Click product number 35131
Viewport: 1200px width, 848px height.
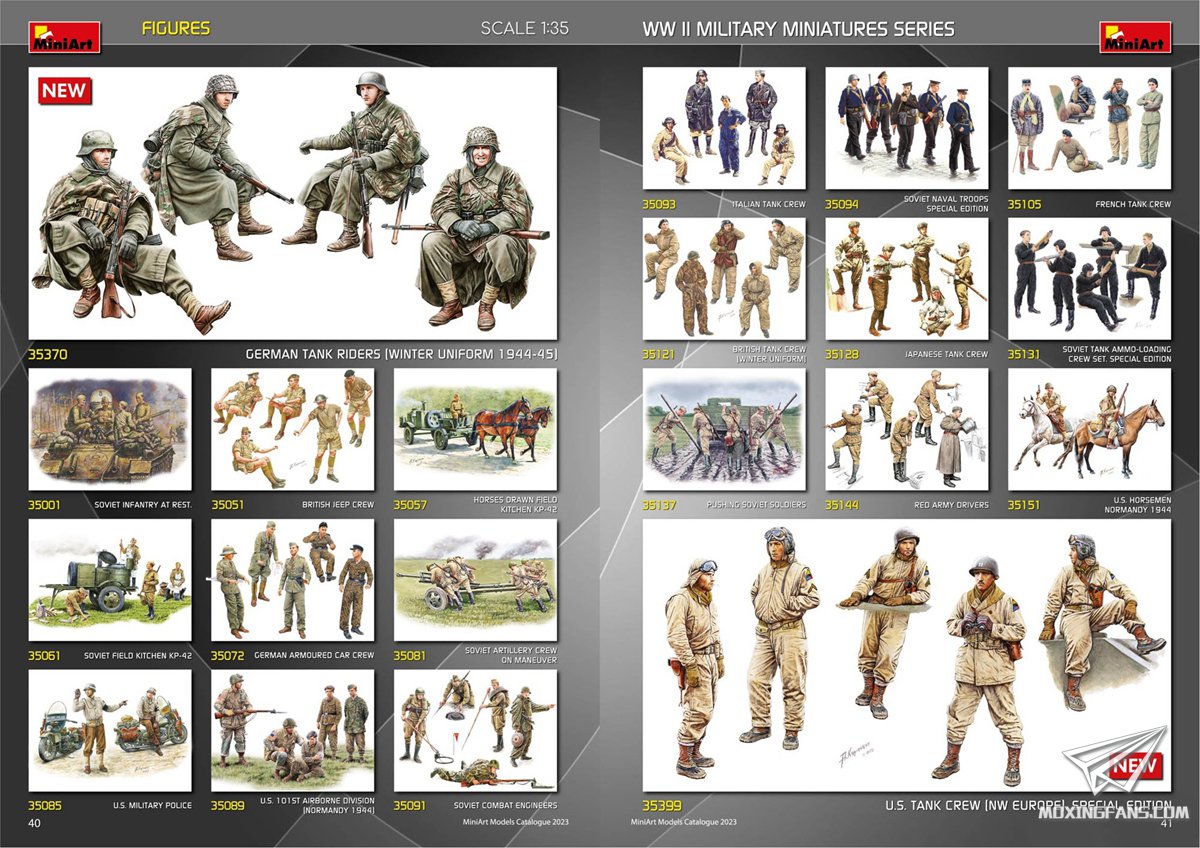(x=1025, y=354)
